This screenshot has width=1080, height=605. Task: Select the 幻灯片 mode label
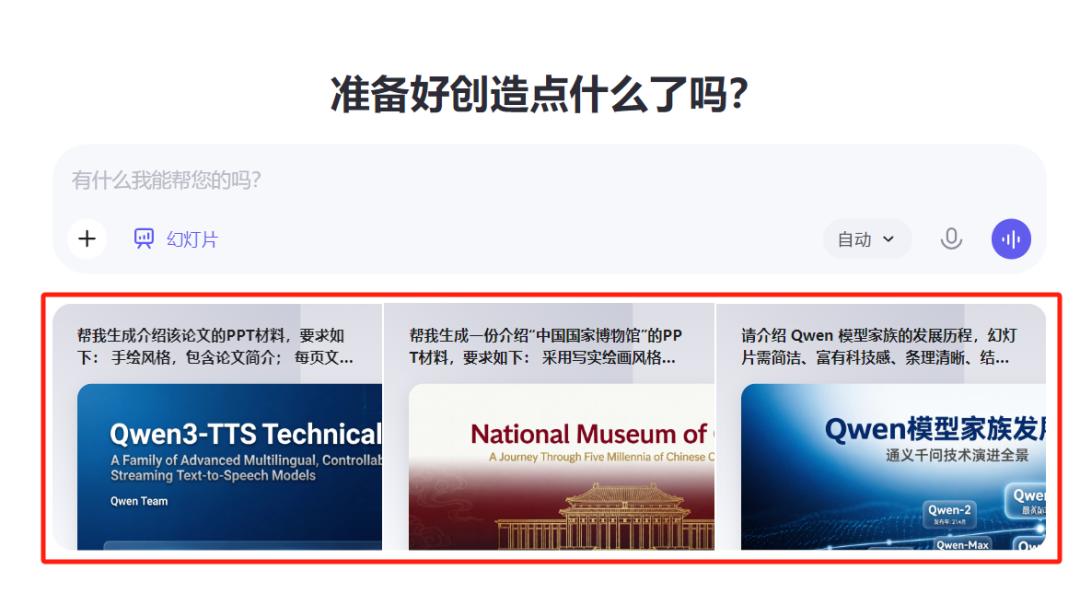[x=192, y=239]
